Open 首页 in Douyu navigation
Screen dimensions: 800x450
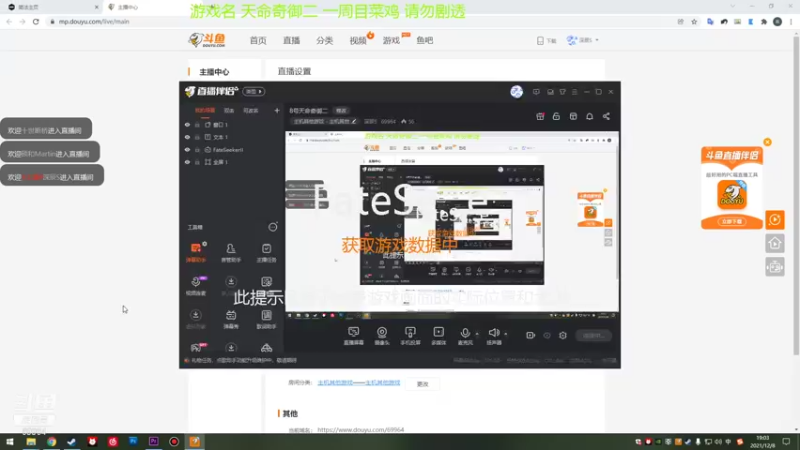click(x=258, y=40)
